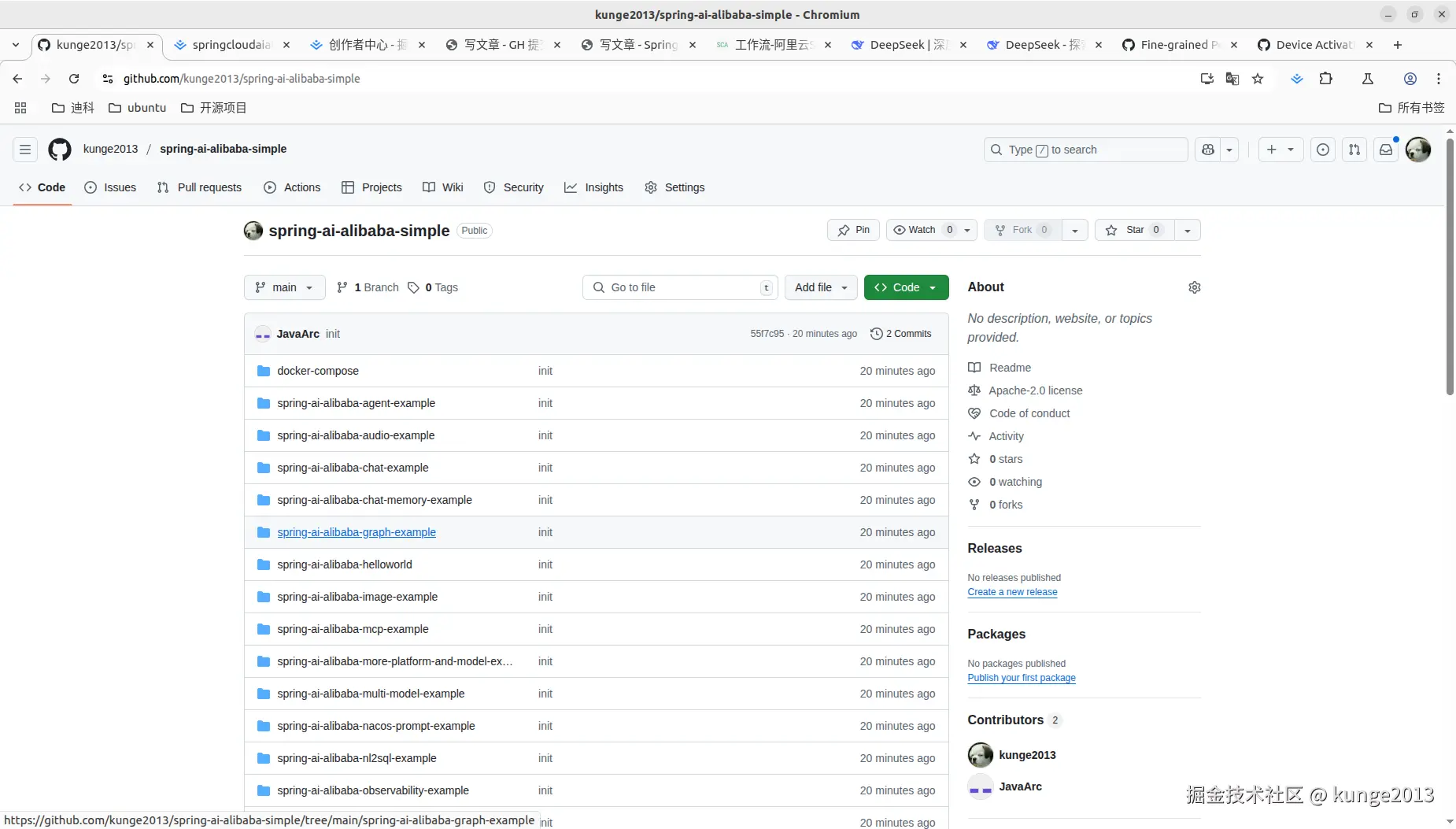
Task: Open the issues icon in the header
Action: coord(1323,150)
